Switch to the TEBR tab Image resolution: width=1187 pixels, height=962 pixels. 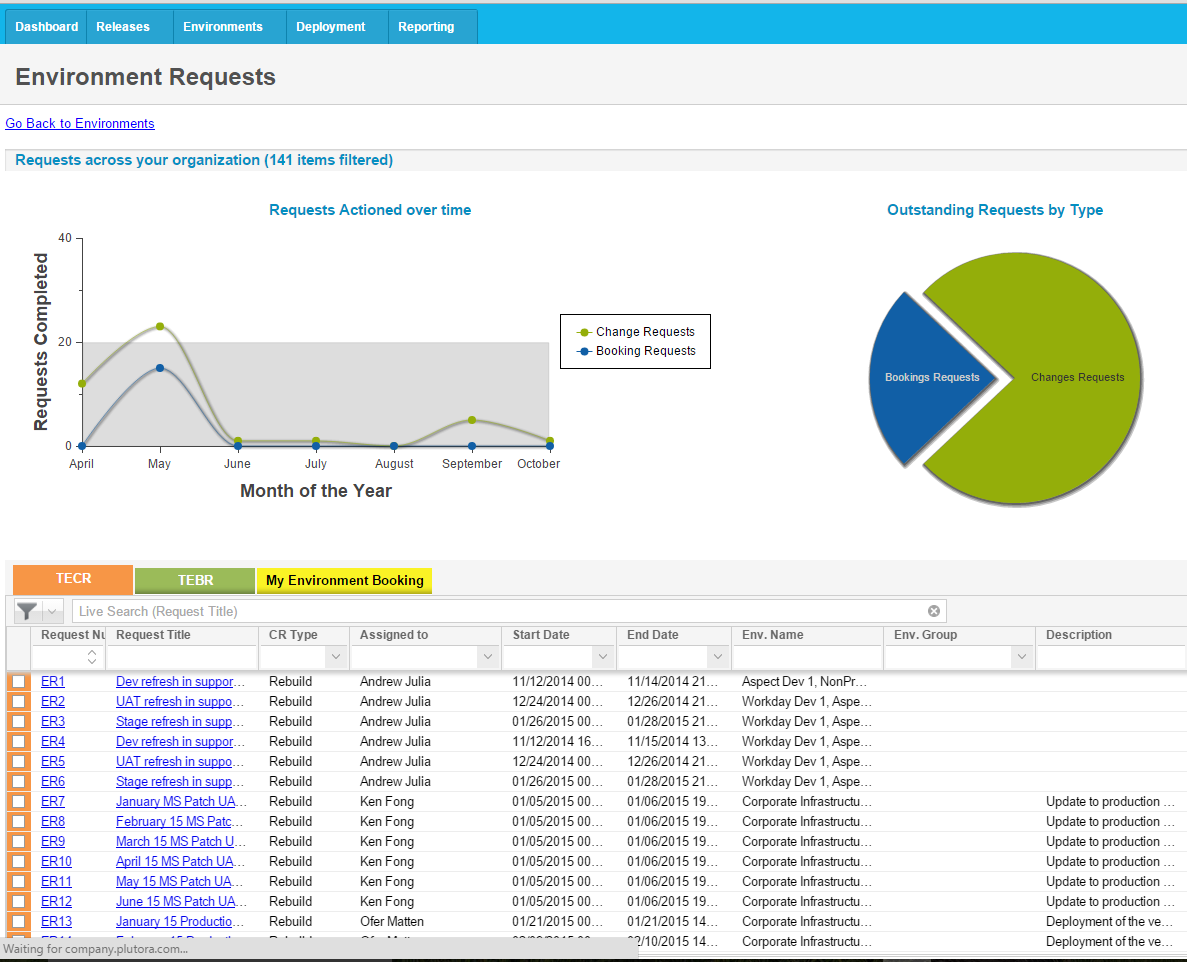pyautogui.click(x=195, y=581)
